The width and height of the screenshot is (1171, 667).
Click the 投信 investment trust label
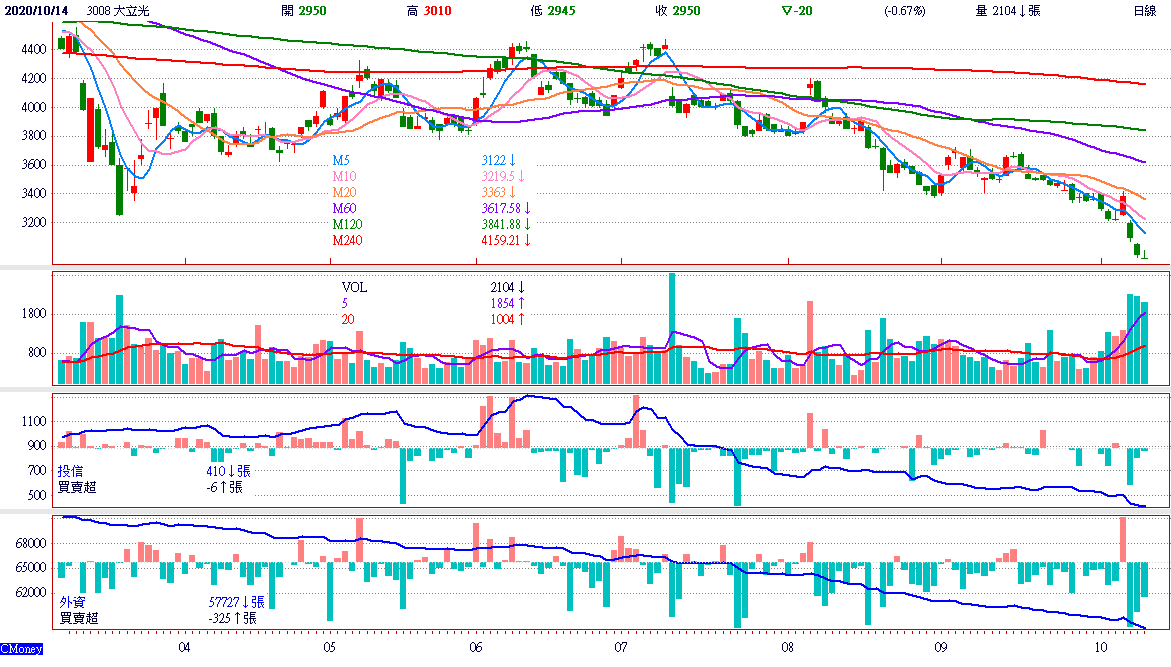(70, 471)
